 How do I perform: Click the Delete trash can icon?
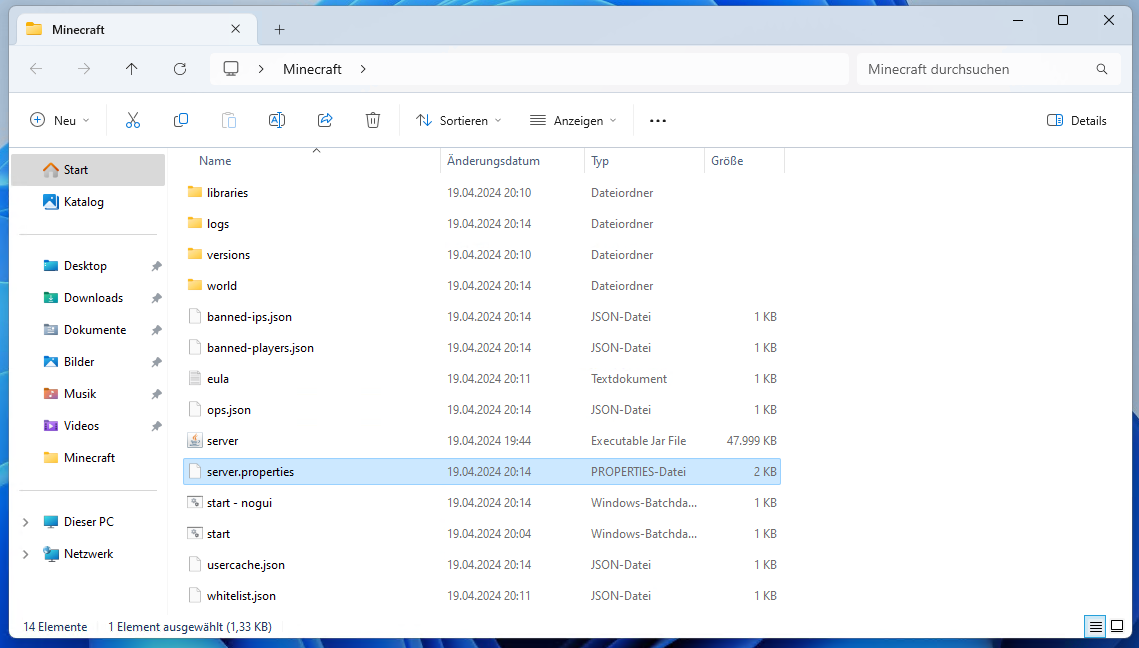tap(373, 121)
